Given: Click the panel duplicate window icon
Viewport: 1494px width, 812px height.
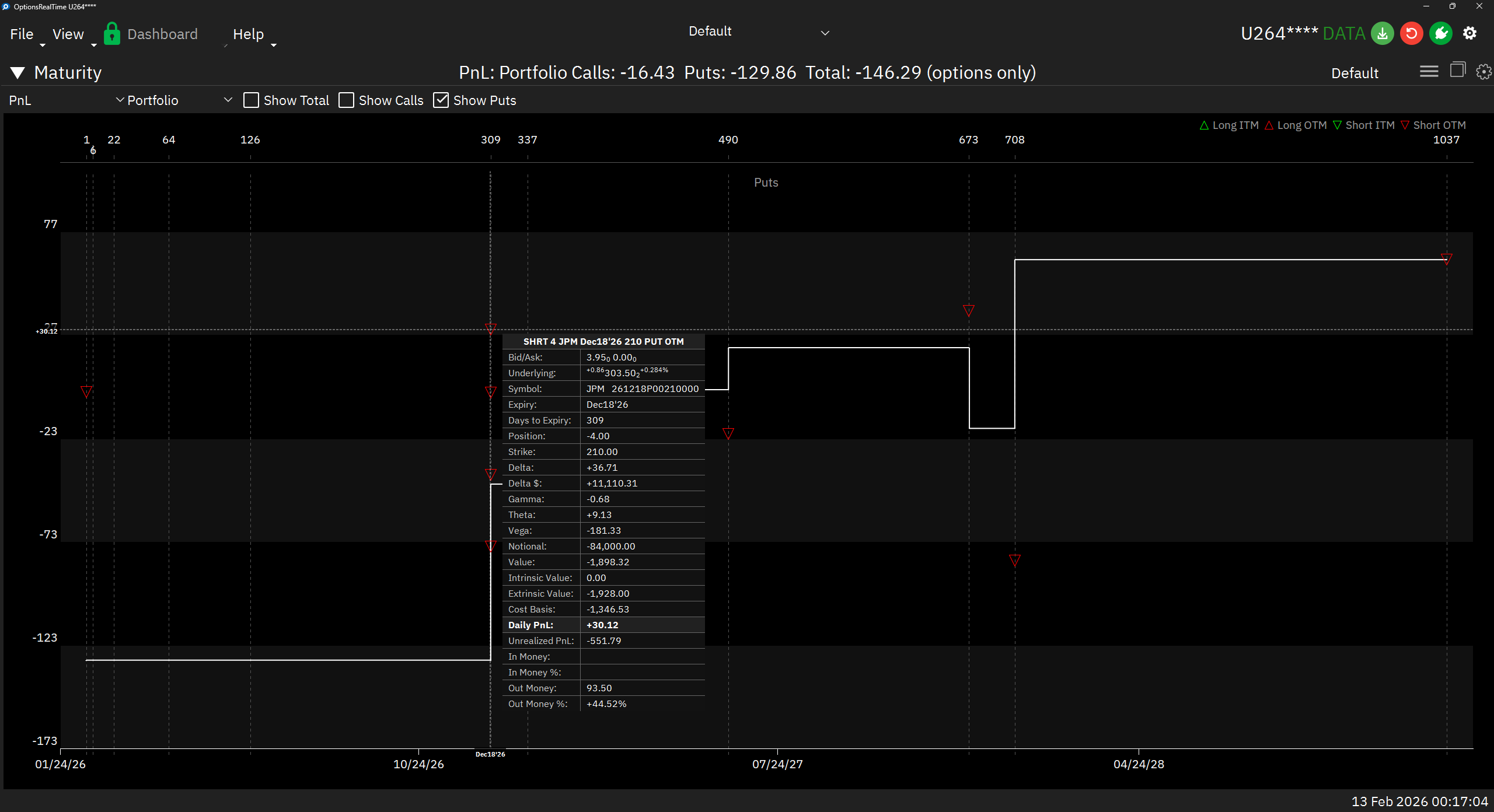Looking at the screenshot, I should (1457, 71).
